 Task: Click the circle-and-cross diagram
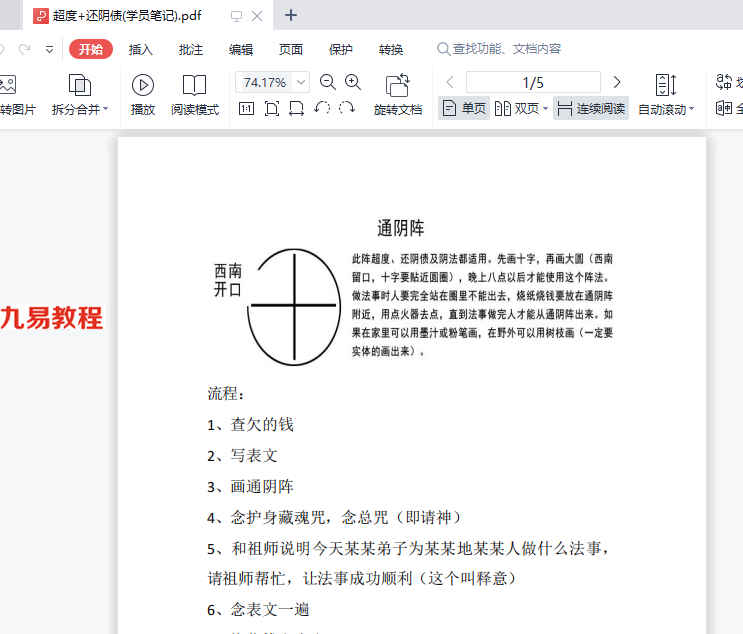coord(294,307)
